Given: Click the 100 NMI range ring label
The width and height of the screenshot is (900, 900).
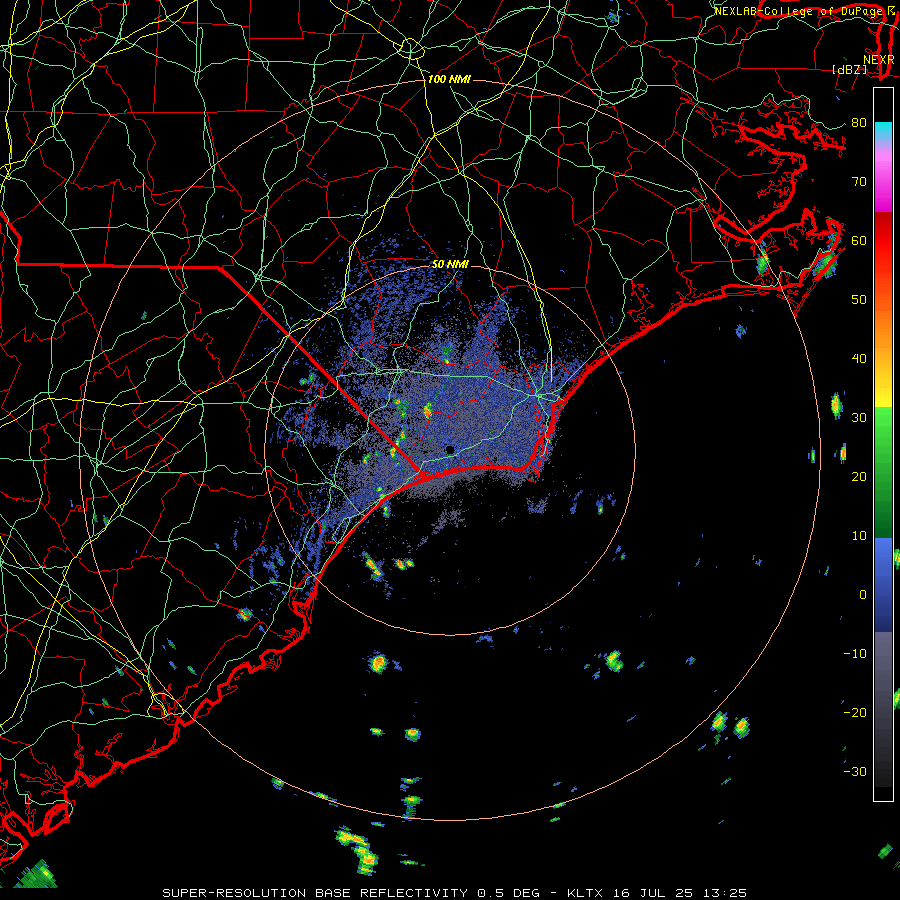Looking at the screenshot, I should (449, 79).
